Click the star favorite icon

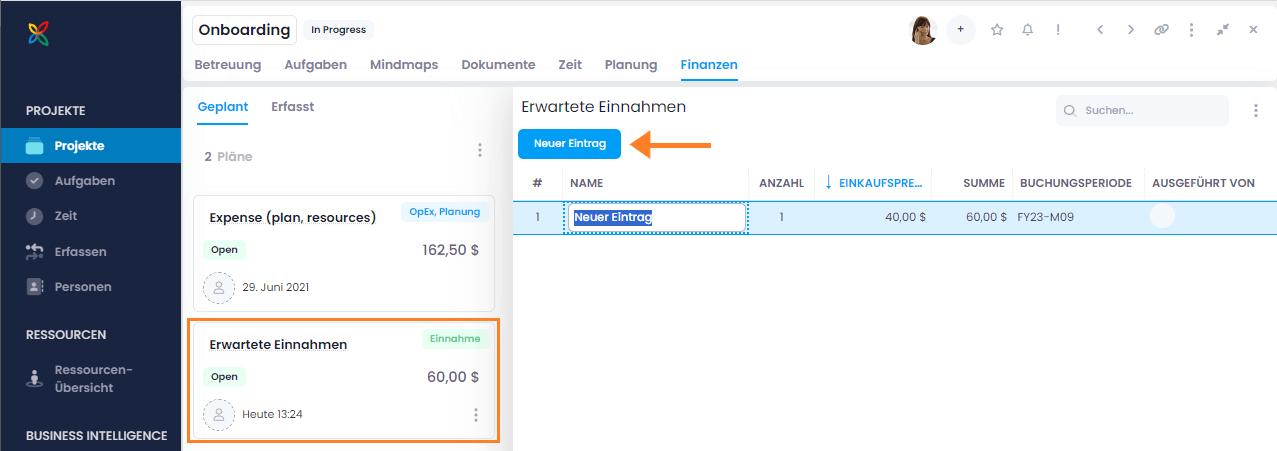pos(997,30)
